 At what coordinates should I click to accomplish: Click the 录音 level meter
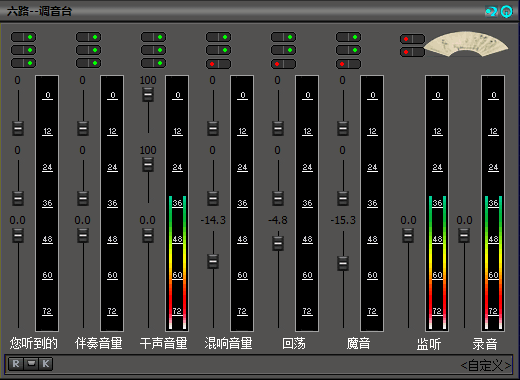tap(493, 203)
